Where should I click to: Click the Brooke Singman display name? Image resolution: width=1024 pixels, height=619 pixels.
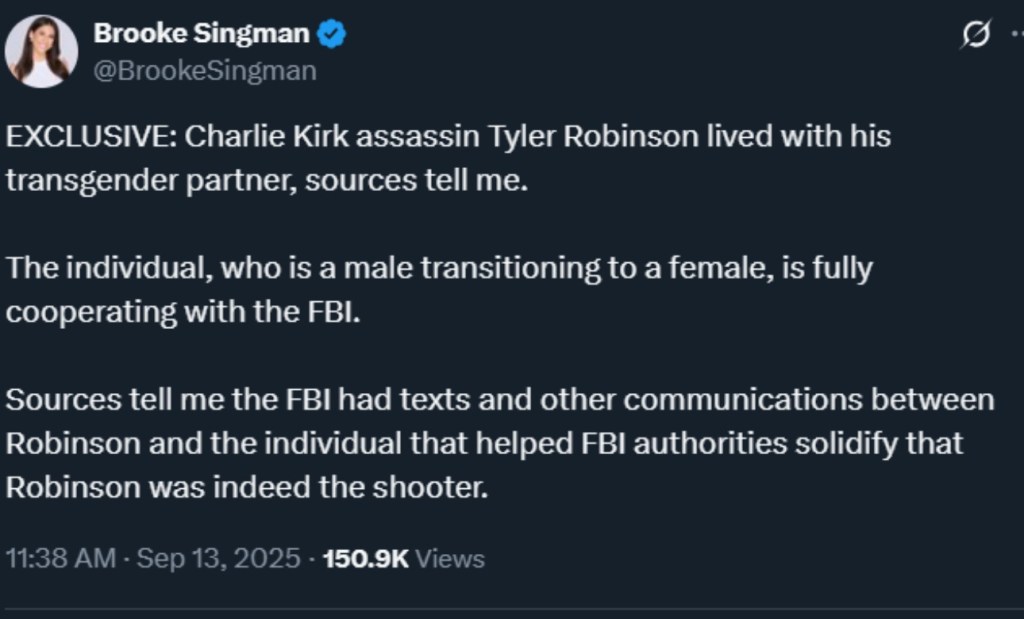pos(201,34)
